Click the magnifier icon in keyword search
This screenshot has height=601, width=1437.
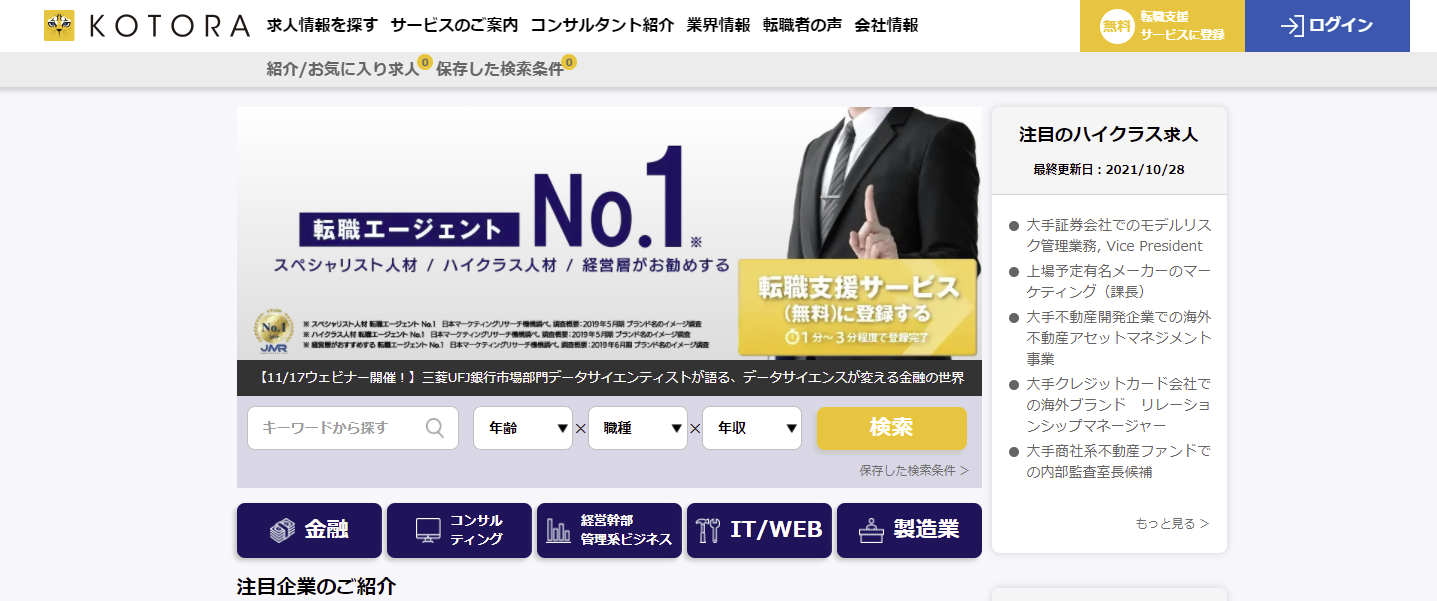click(x=435, y=428)
